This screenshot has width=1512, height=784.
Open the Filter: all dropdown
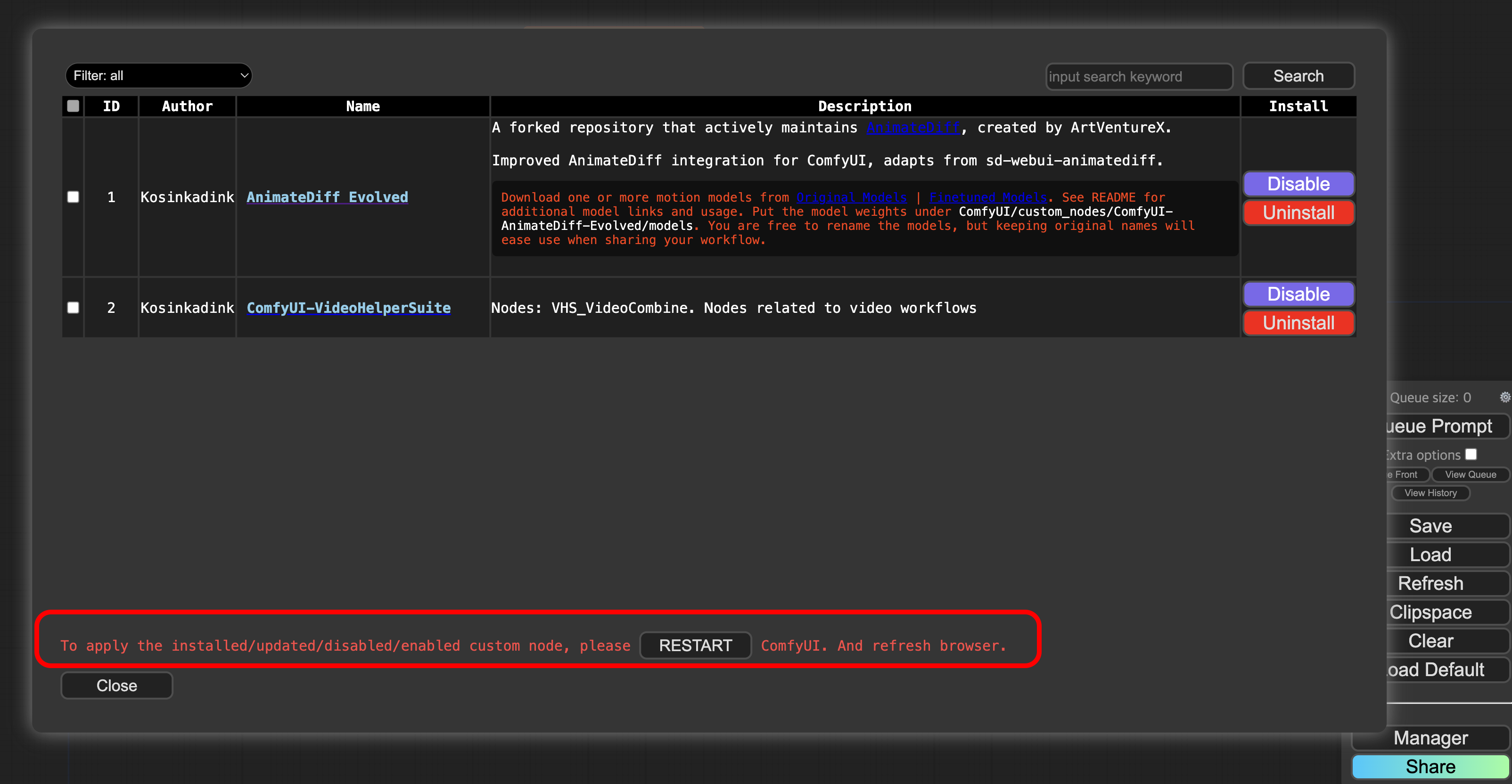point(158,76)
